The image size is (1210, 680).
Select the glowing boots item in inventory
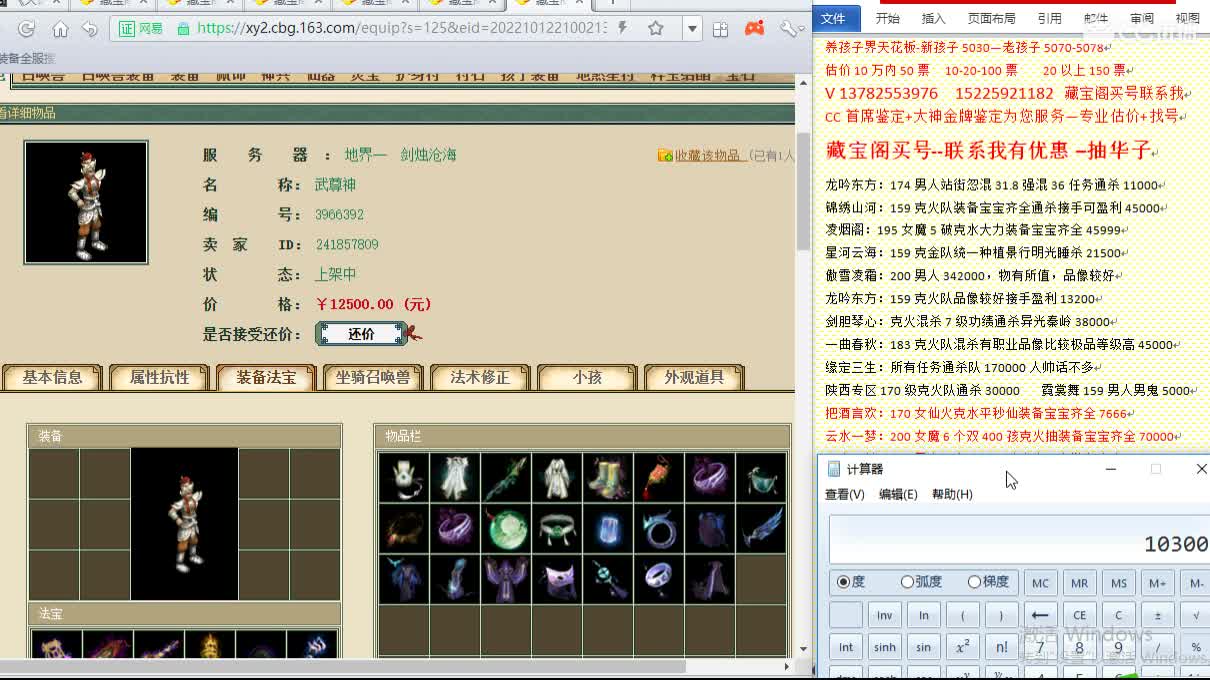pos(608,477)
